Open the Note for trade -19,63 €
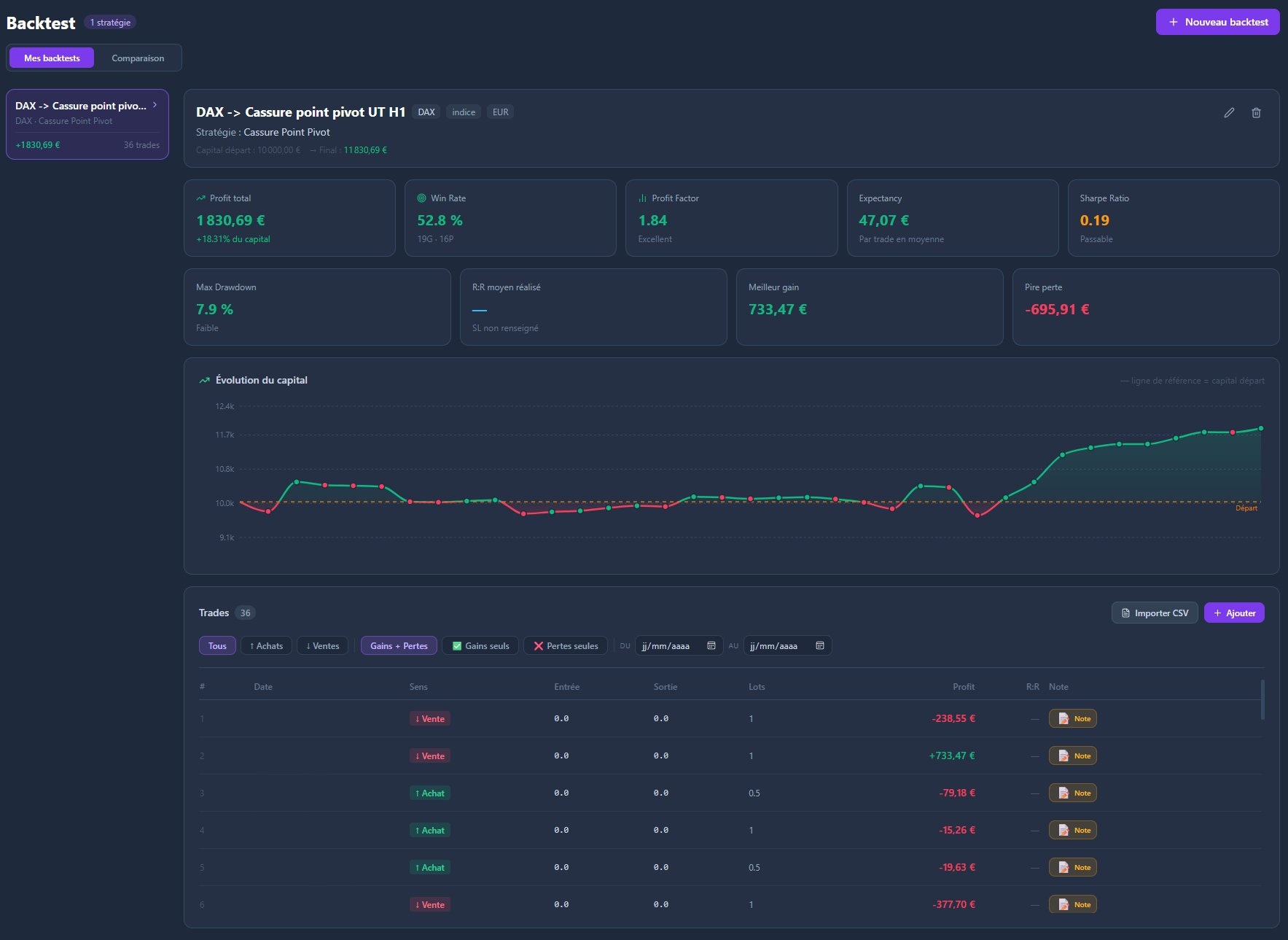1288x940 pixels. 1072,867
